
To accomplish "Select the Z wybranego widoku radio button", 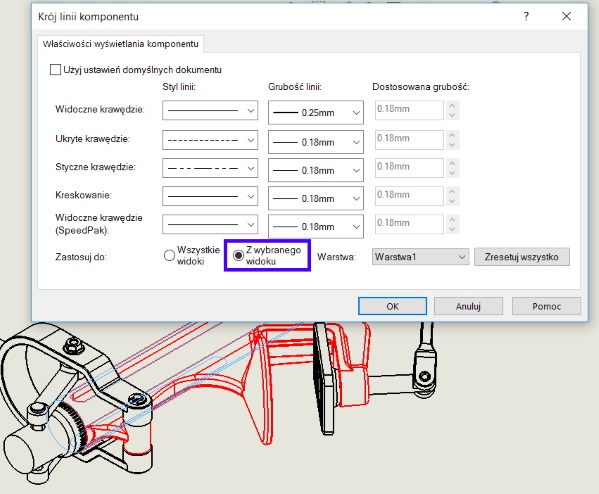I will [x=238, y=255].
